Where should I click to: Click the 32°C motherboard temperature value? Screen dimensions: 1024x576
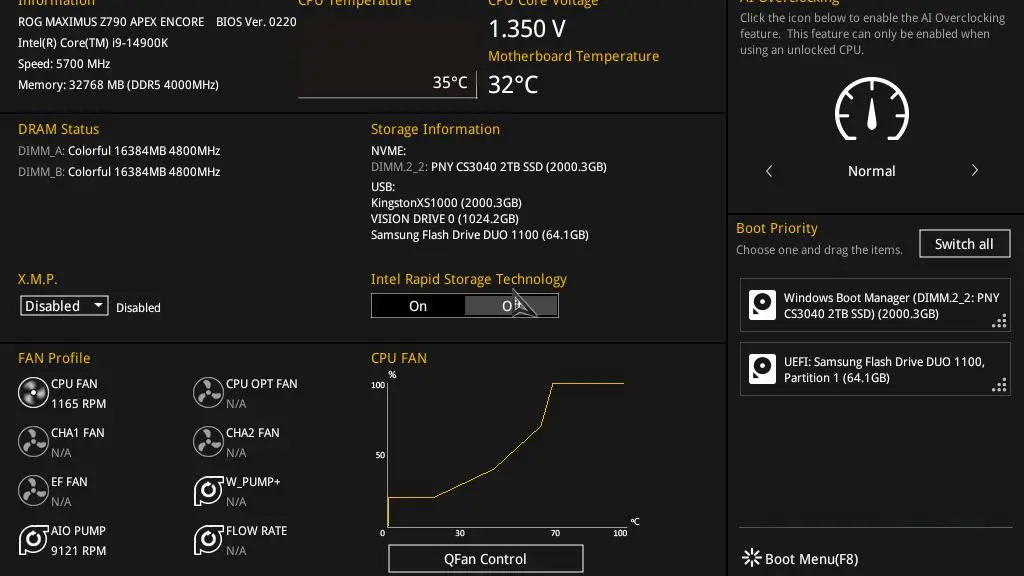pos(513,84)
